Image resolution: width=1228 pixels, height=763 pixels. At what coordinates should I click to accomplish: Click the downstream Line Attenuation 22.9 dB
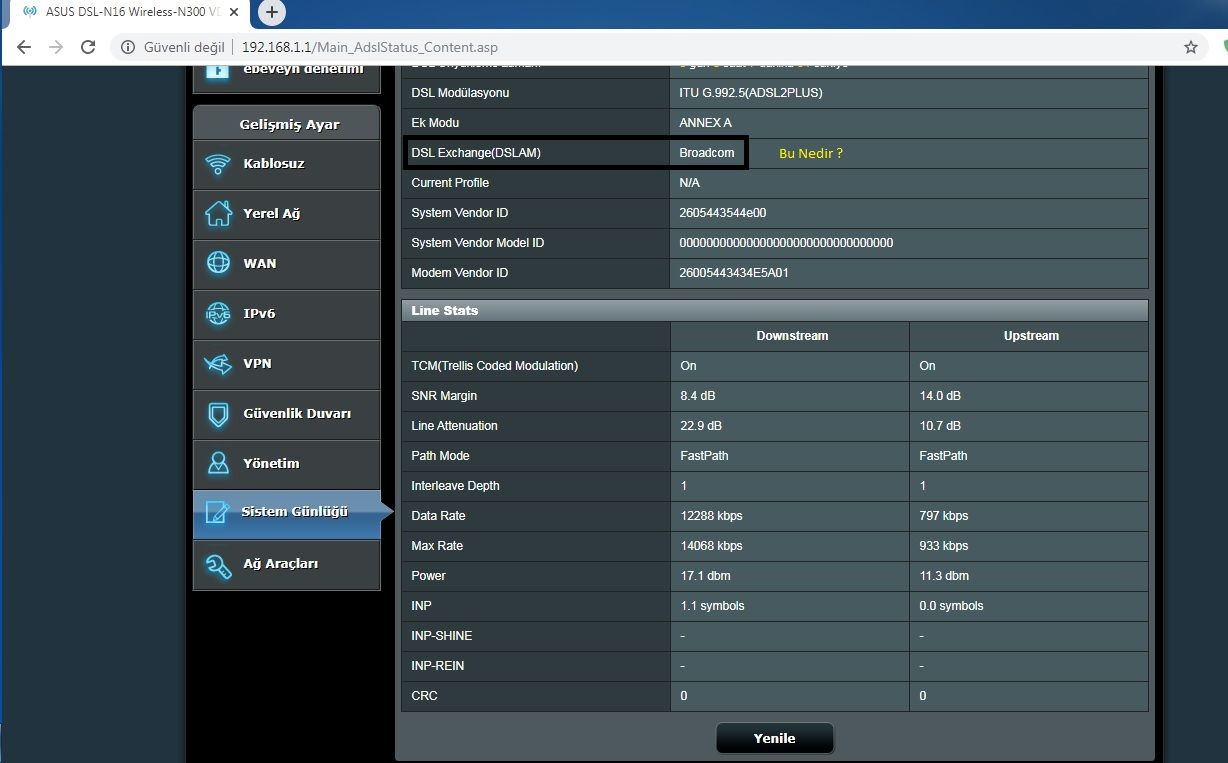point(701,426)
